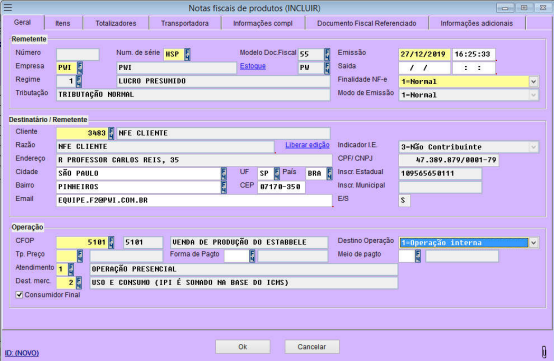
Task: Open the Meio de pagto lookup icon
Action: 418,256
